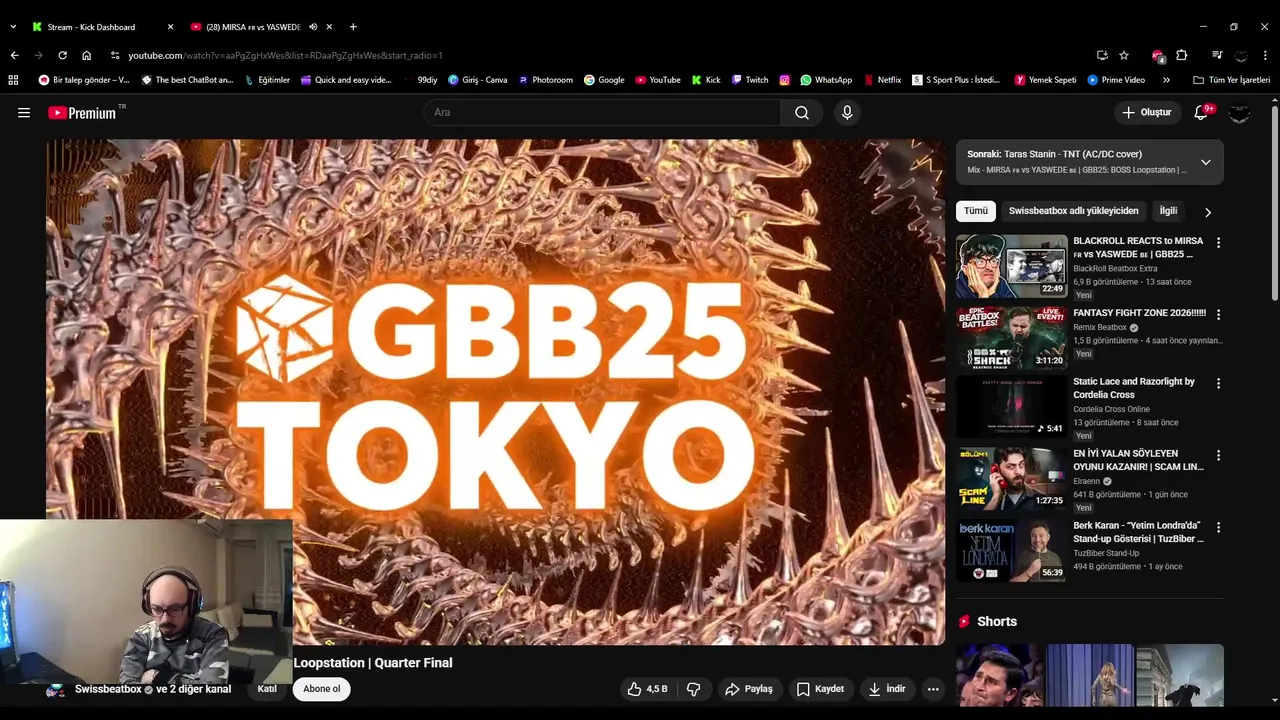Open the Yemek Sepeti bookmark

pos(1045,80)
